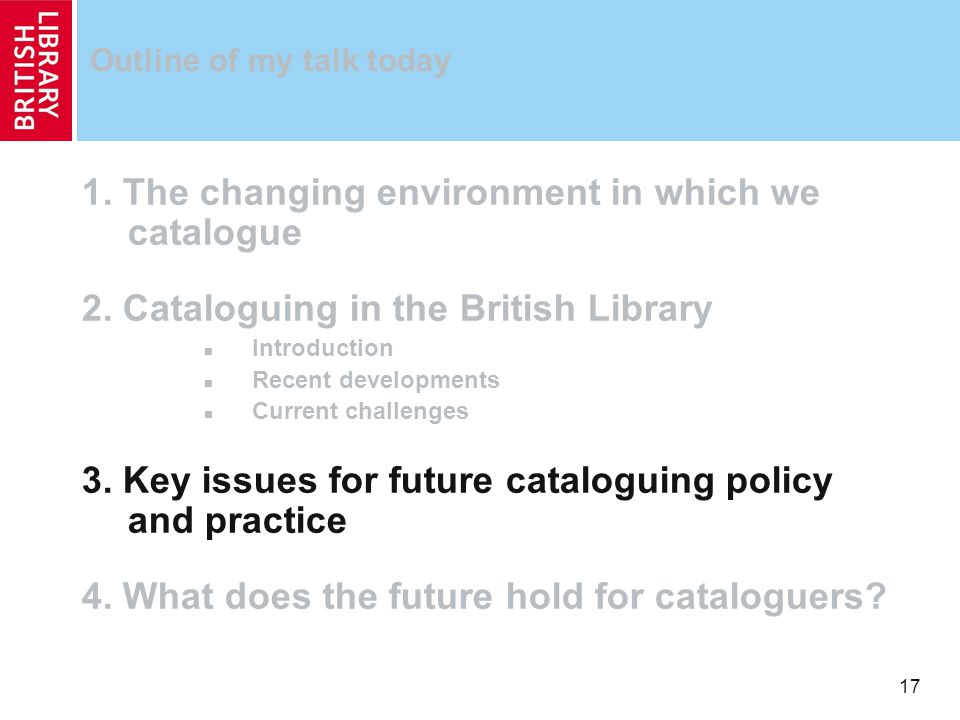Screen dimensions: 960x720
Task: Click item 2 'Cataloguing in the British Library'
Action: 397,309
